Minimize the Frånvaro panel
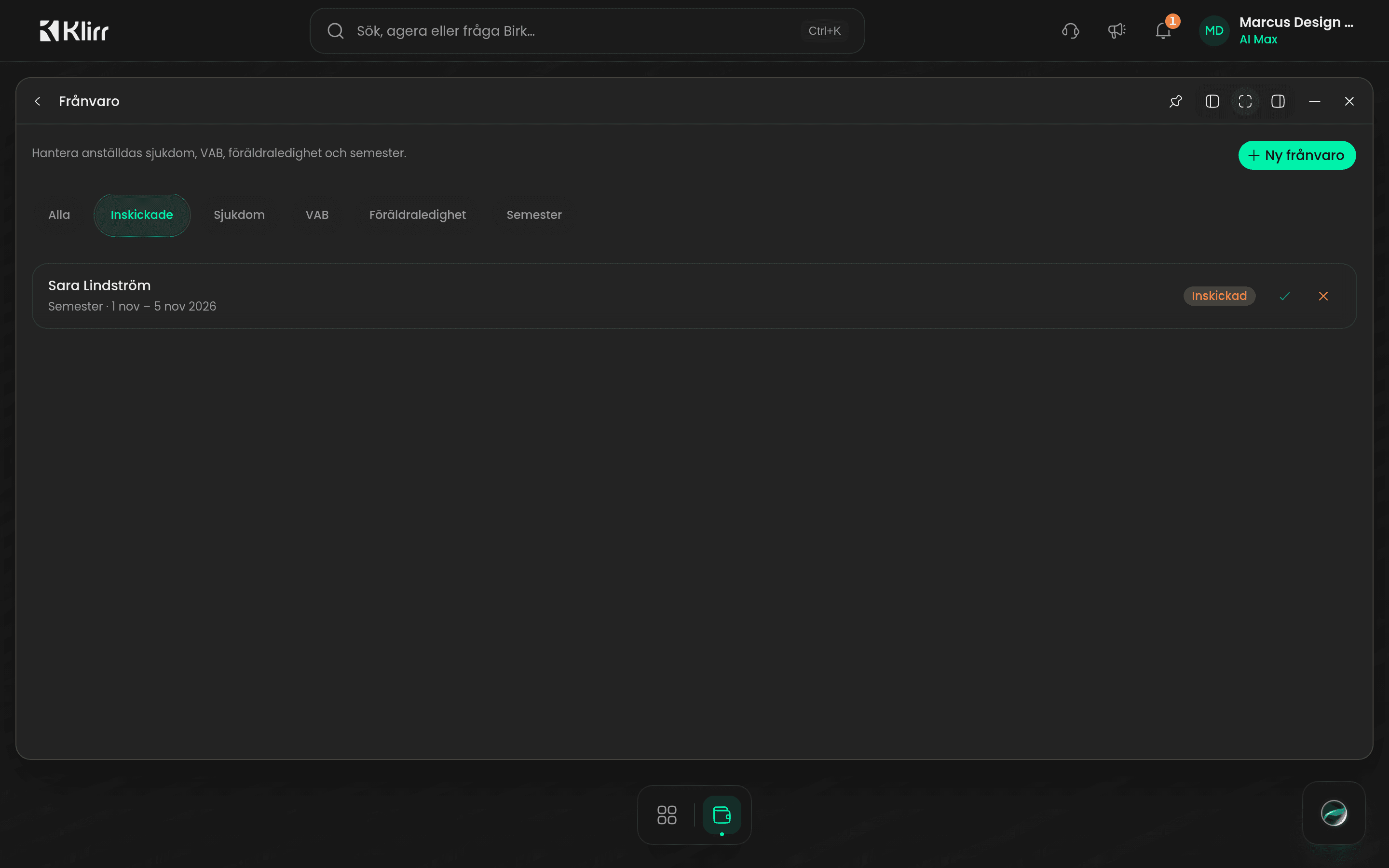This screenshot has height=868, width=1389. coord(1314,102)
